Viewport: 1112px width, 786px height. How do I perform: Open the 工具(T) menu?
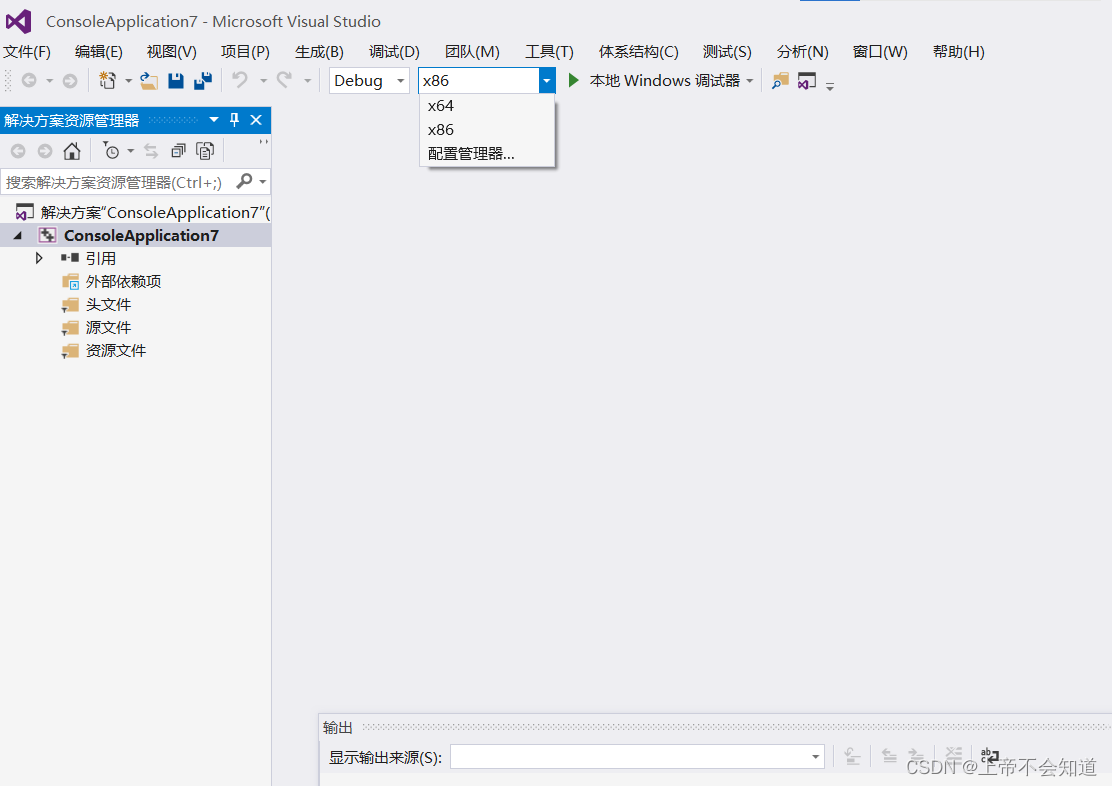click(x=550, y=52)
